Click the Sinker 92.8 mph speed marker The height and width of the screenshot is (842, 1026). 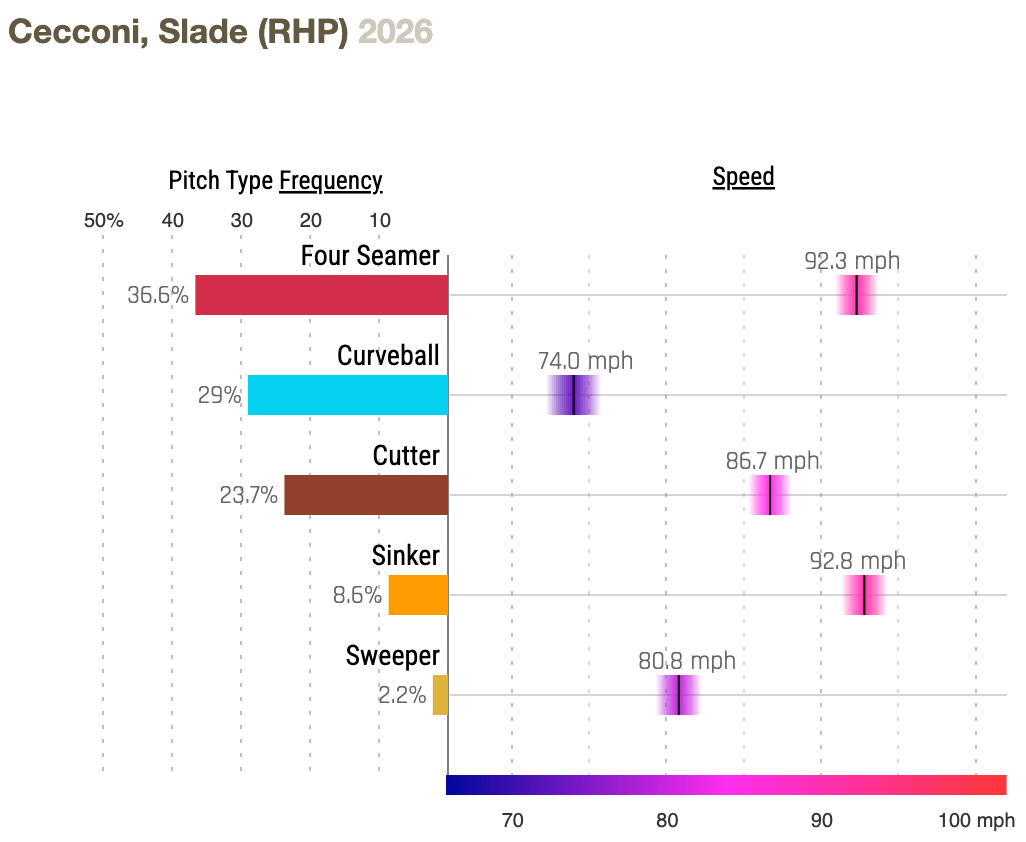tap(864, 595)
